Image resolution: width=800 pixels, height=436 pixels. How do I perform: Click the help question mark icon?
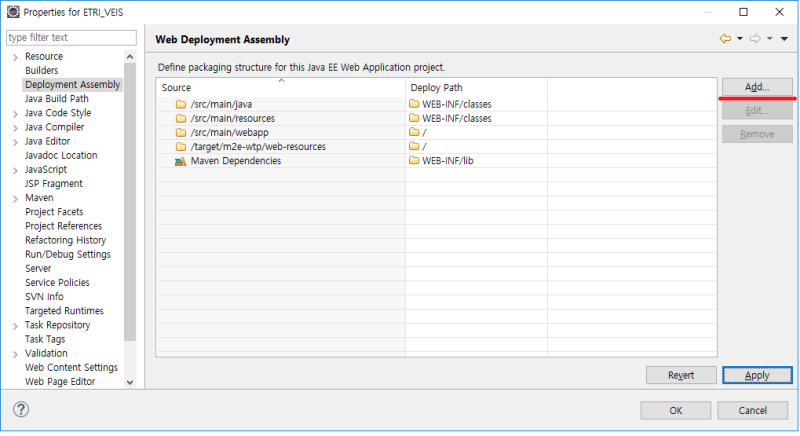tap(21, 409)
